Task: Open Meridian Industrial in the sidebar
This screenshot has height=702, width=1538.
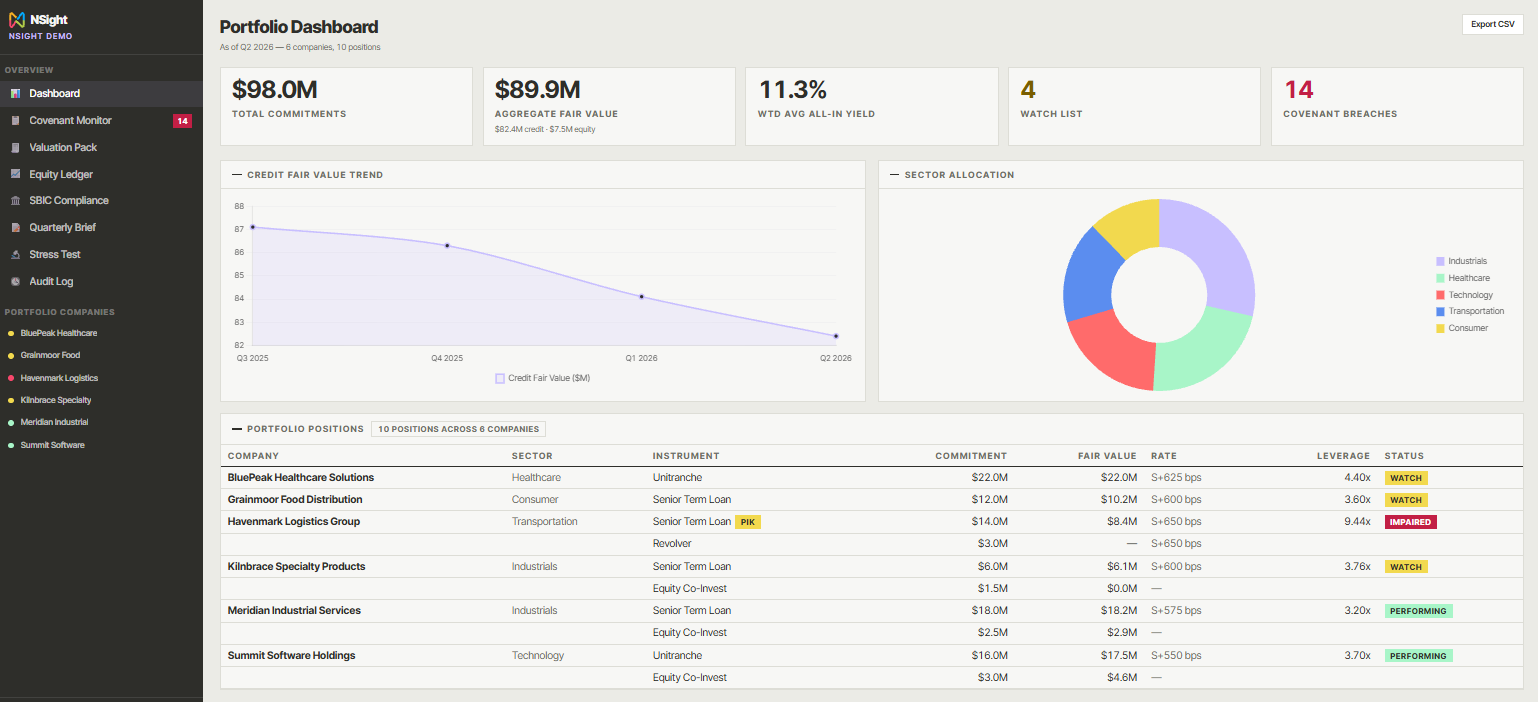Action: coord(54,422)
